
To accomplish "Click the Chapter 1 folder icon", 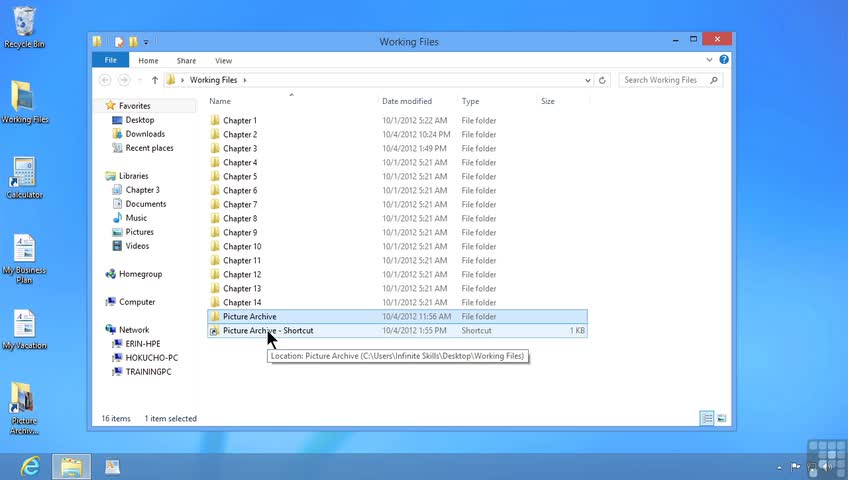I will (215, 120).
